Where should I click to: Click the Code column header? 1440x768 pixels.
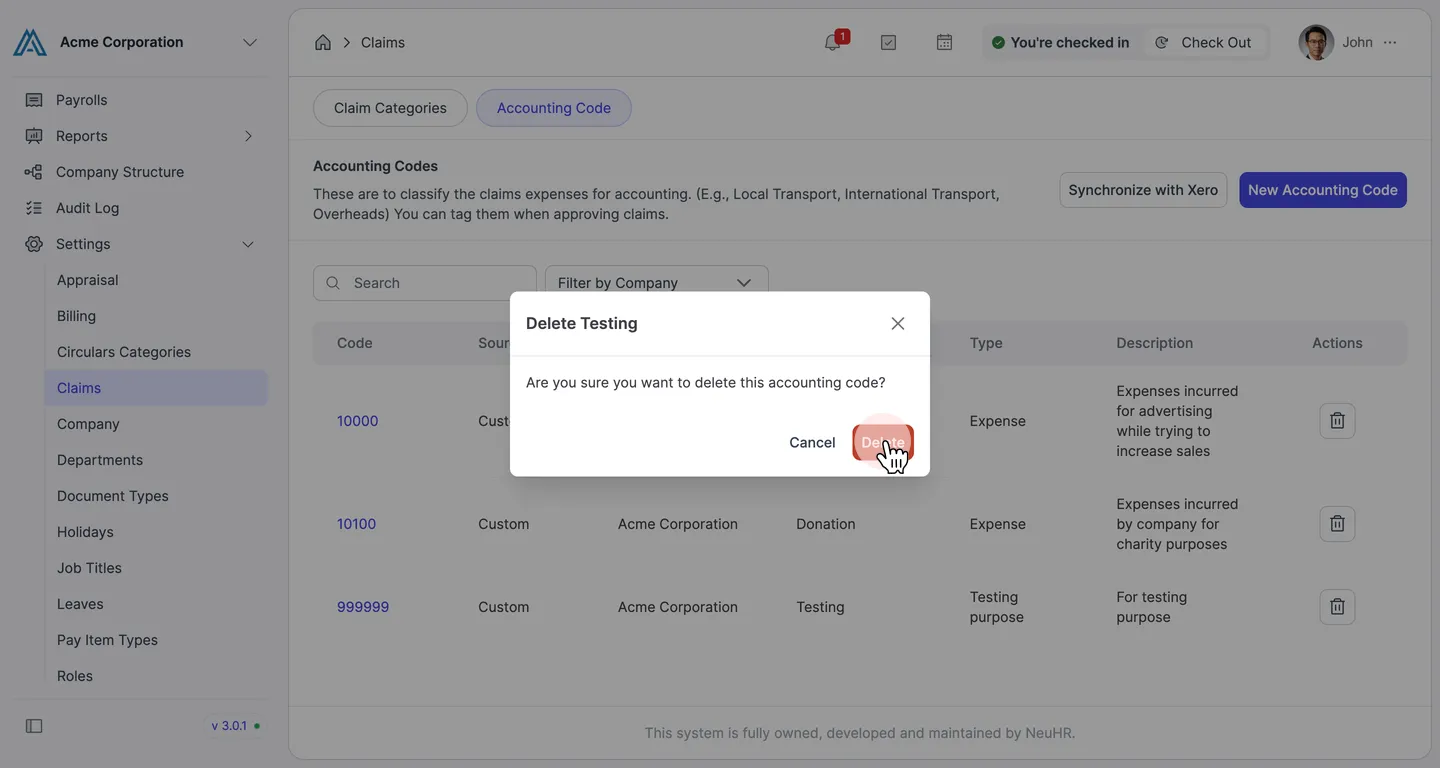pos(354,343)
